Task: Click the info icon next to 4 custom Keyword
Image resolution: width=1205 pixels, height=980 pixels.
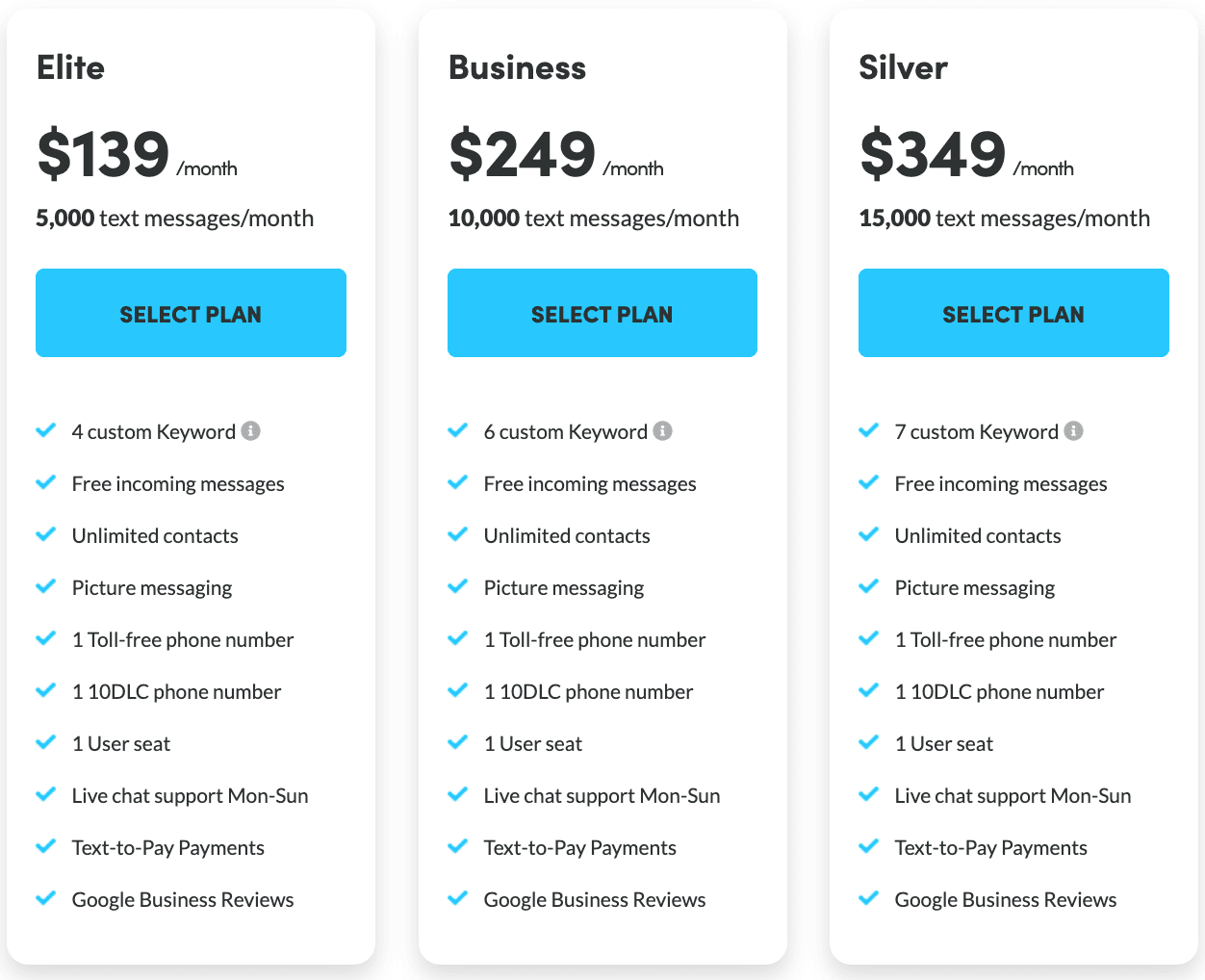Action: pos(250,431)
